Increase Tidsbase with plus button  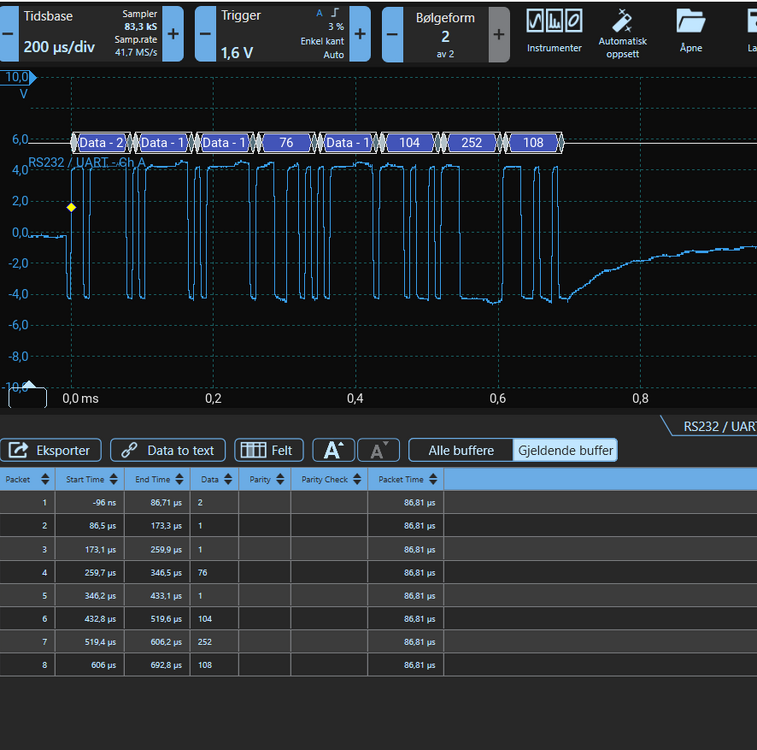point(173,33)
